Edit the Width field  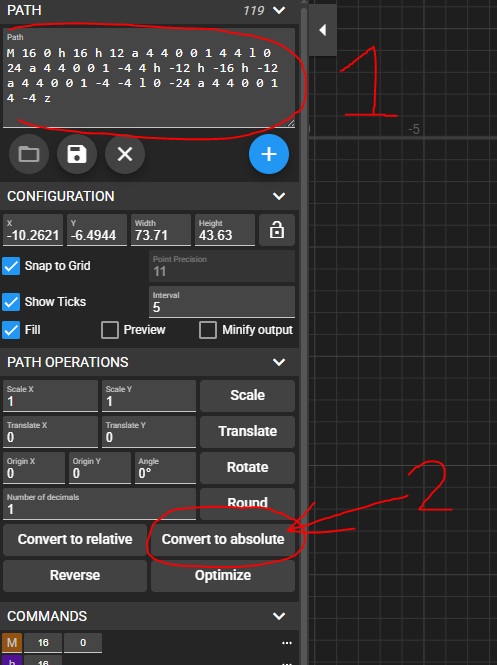click(161, 230)
